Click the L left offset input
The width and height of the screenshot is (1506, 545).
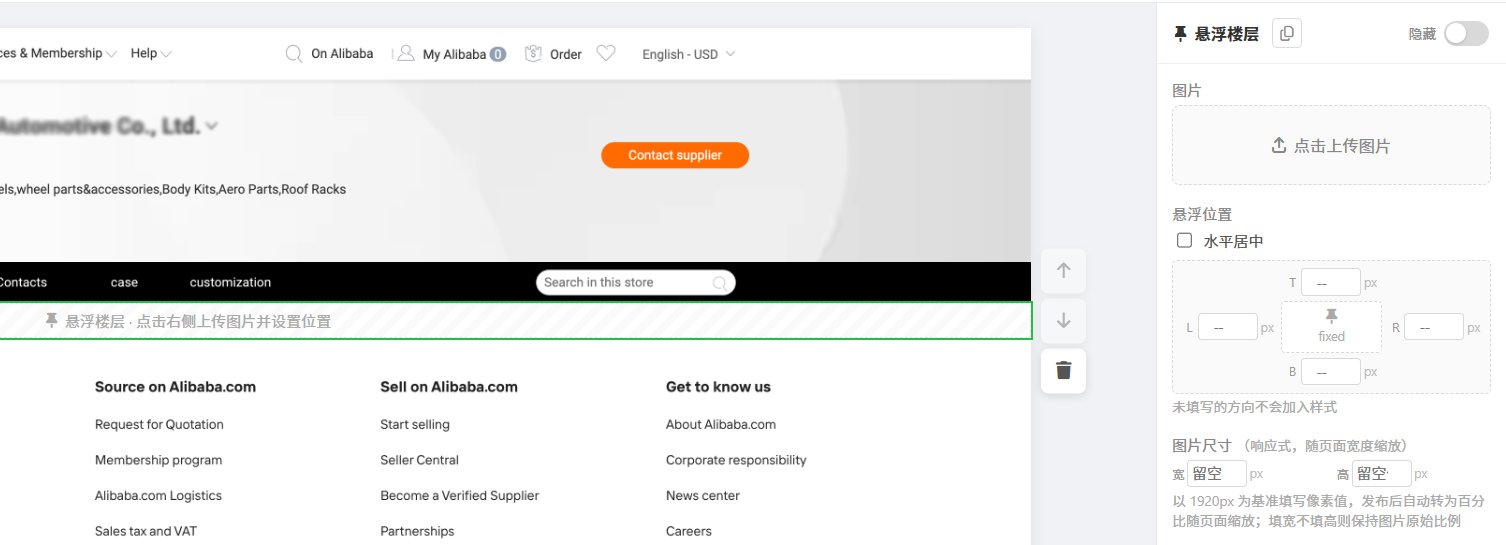1228,327
